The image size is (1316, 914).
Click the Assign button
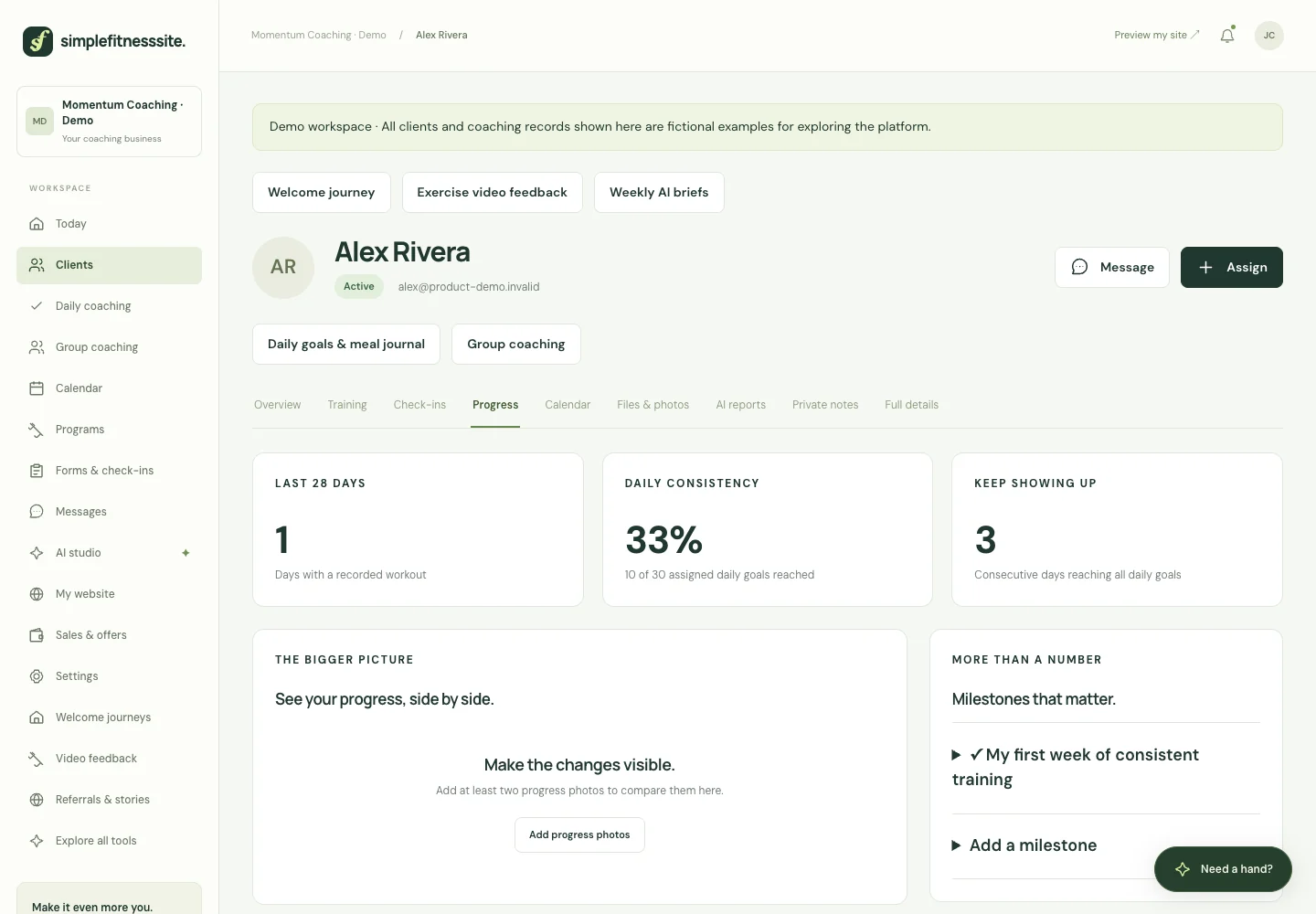[1232, 268]
